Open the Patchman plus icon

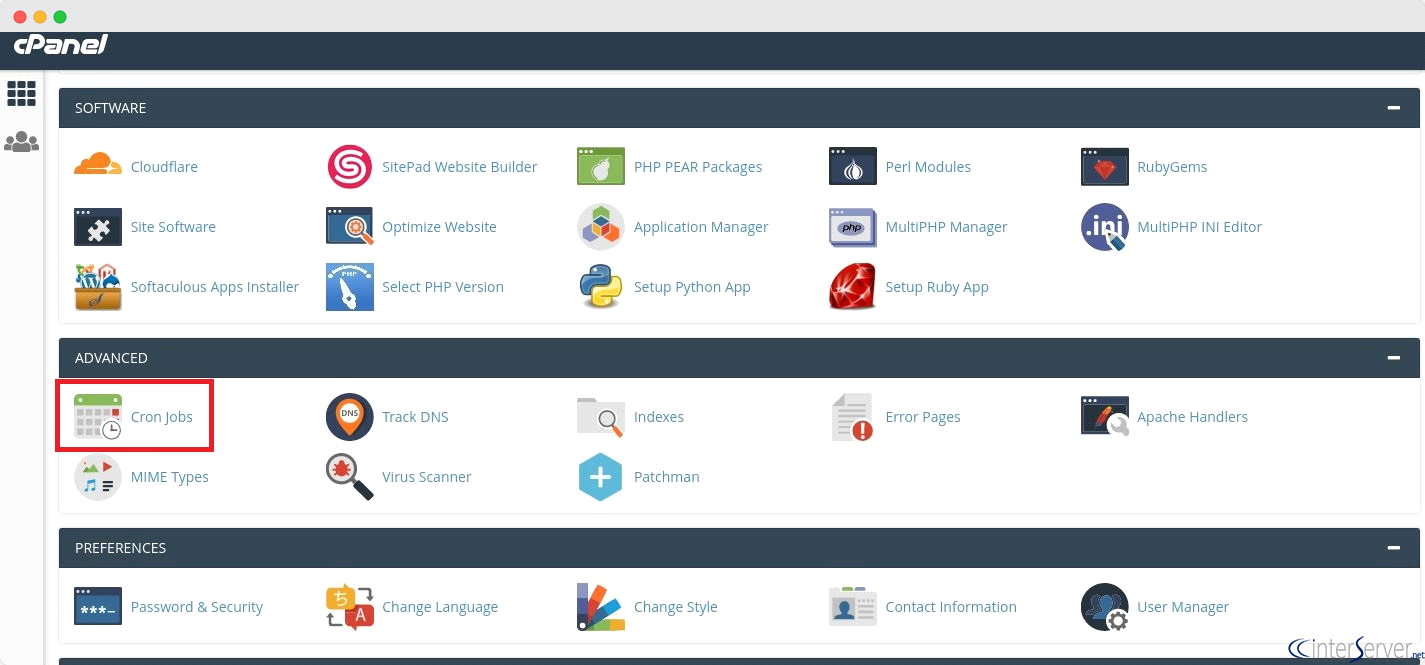tap(601, 477)
